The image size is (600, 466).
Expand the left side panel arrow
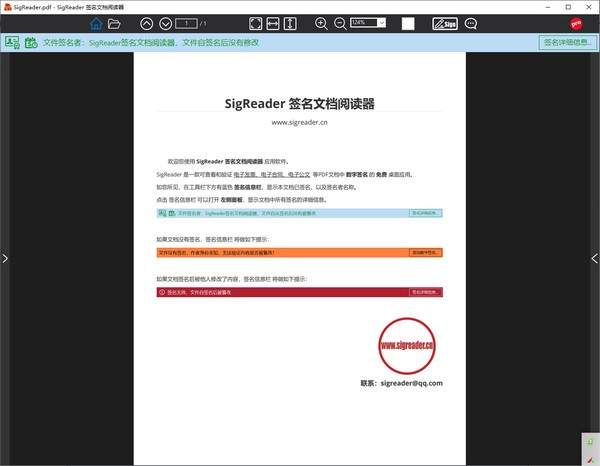tap(5, 258)
